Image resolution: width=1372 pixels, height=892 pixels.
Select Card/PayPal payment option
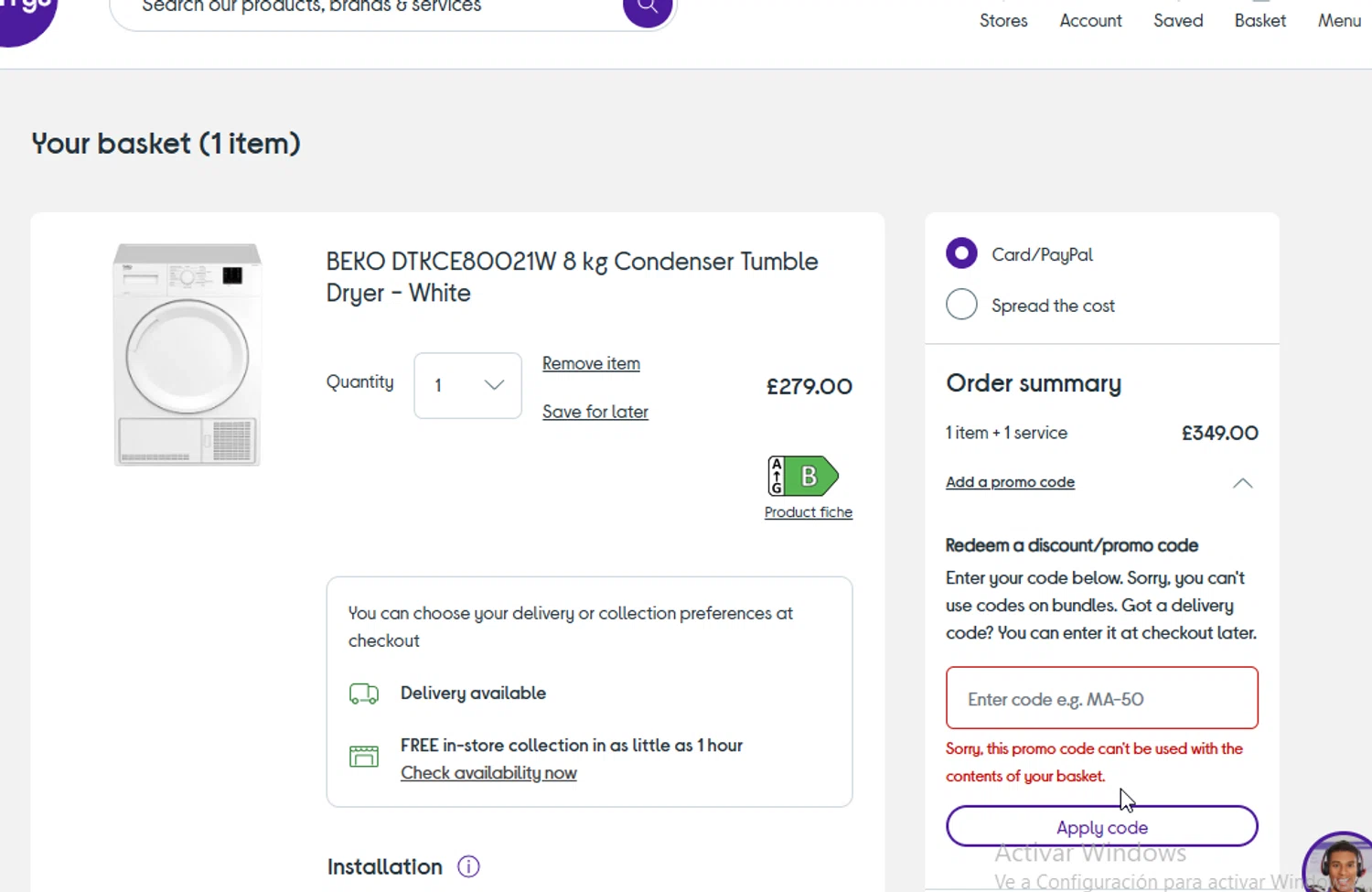pyautogui.click(x=961, y=253)
